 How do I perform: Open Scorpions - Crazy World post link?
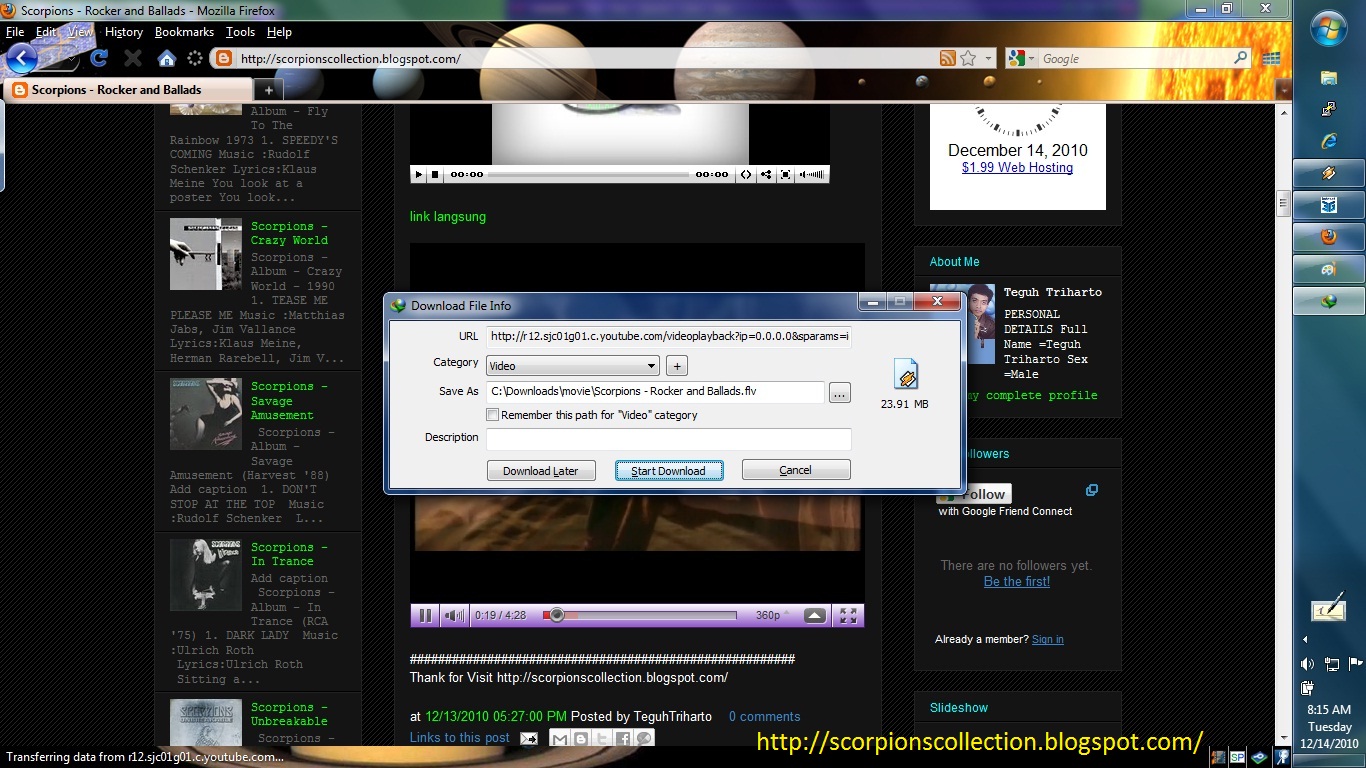pyautogui.click(x=289, y=233)
